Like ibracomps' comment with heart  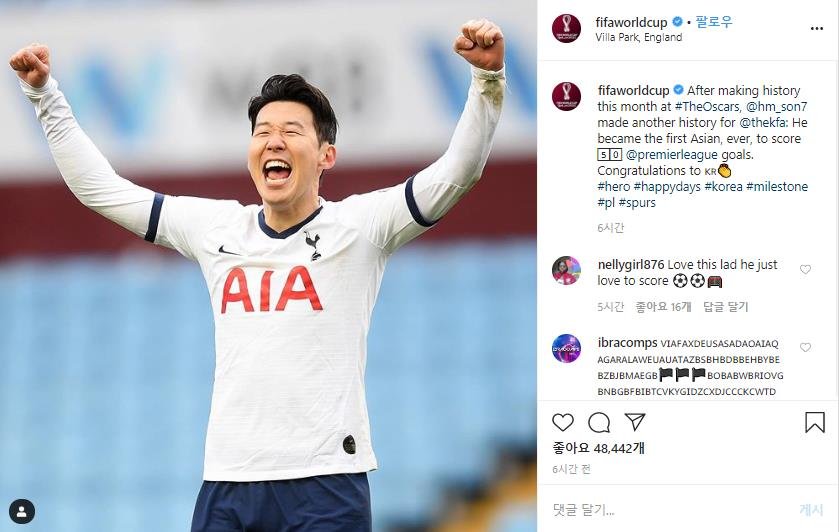coord(805,347)
